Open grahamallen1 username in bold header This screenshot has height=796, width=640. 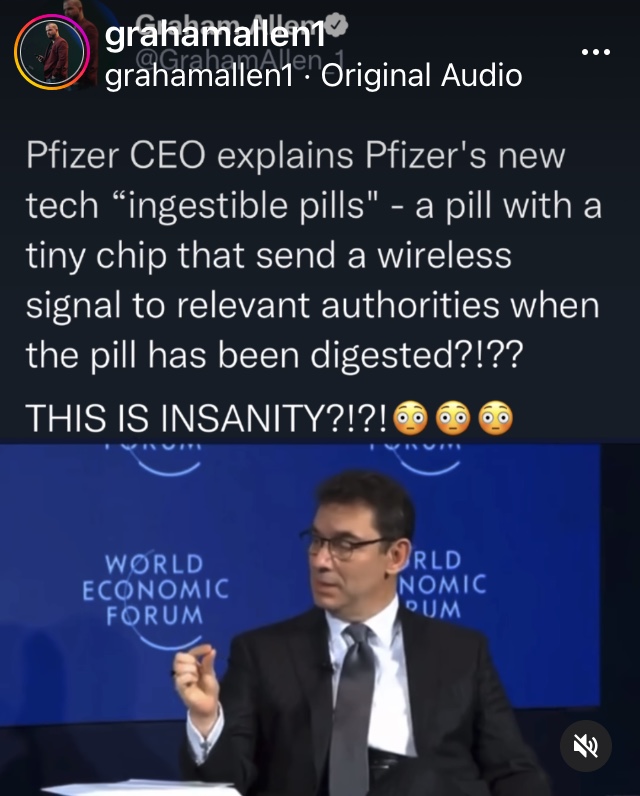[215, 35]
